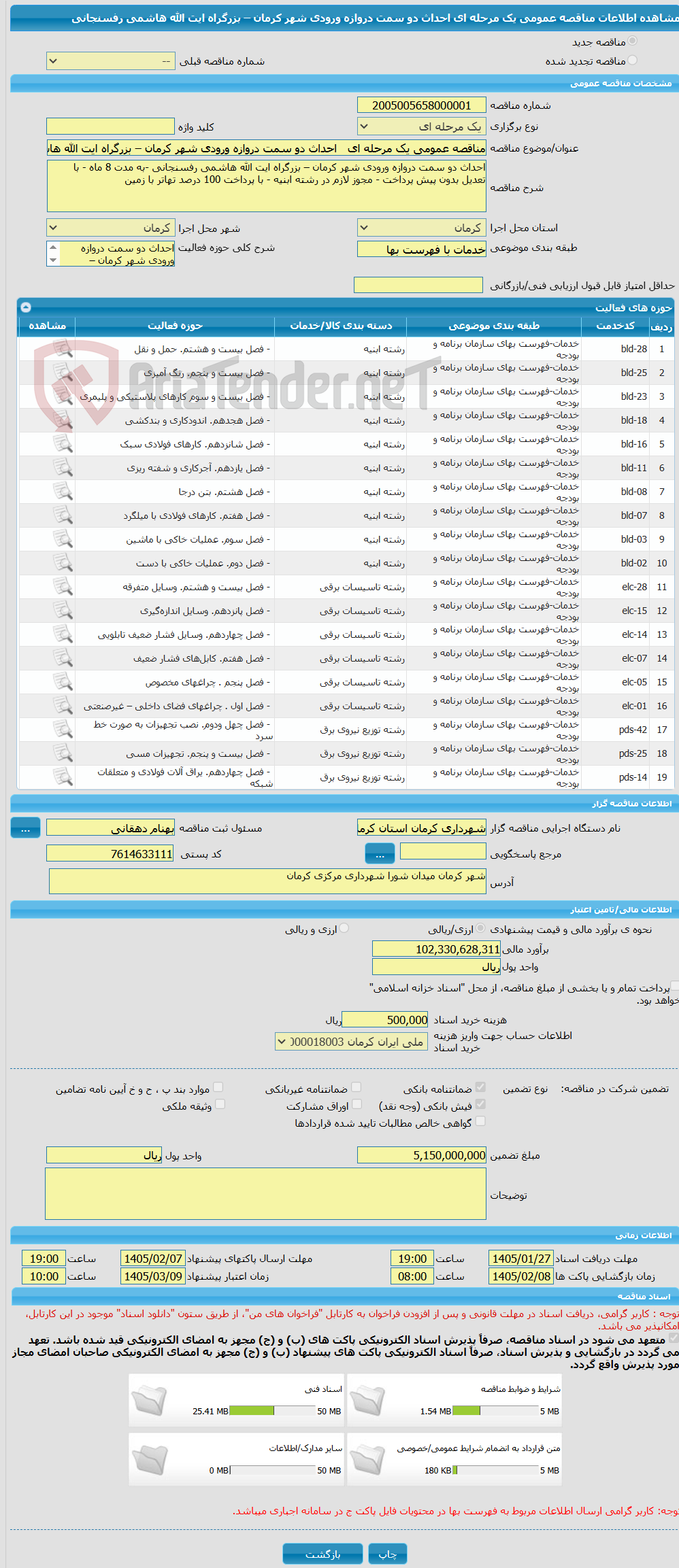Toggle the اوراق مشارکت checkbox
The width and height of the screenshot is (679, 1568).
(356, 1105)
